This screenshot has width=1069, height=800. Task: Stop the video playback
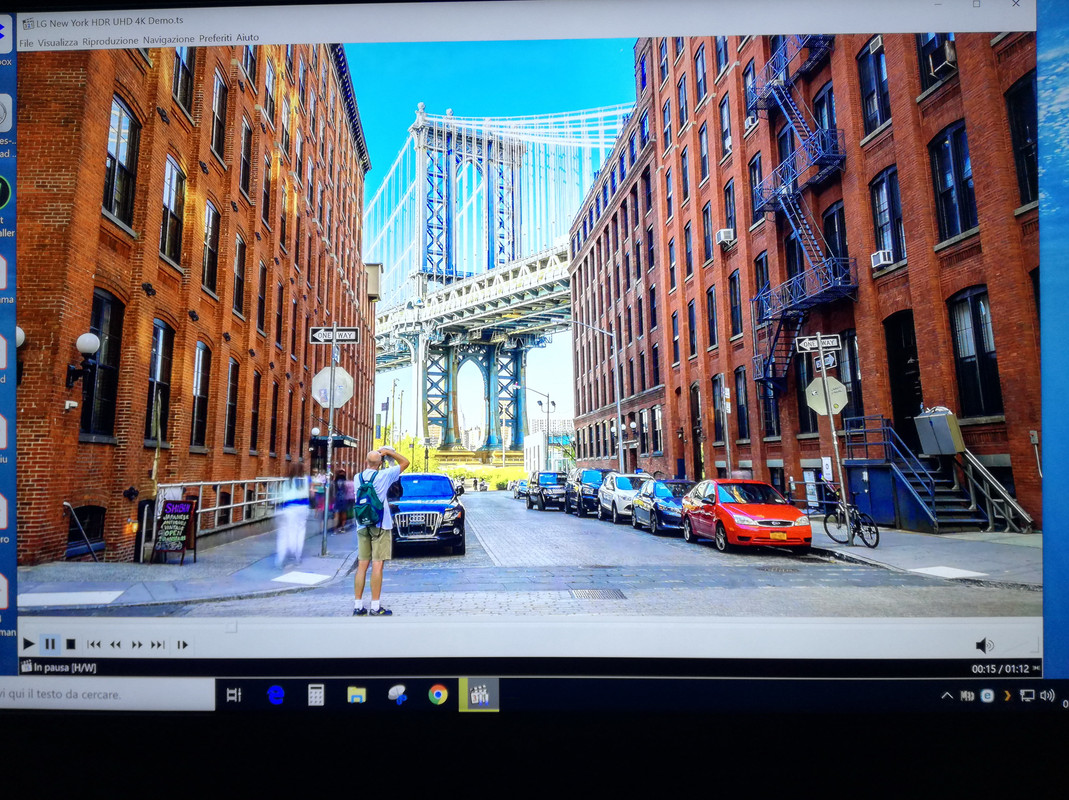pyautogui.click(x=70, y=644)
